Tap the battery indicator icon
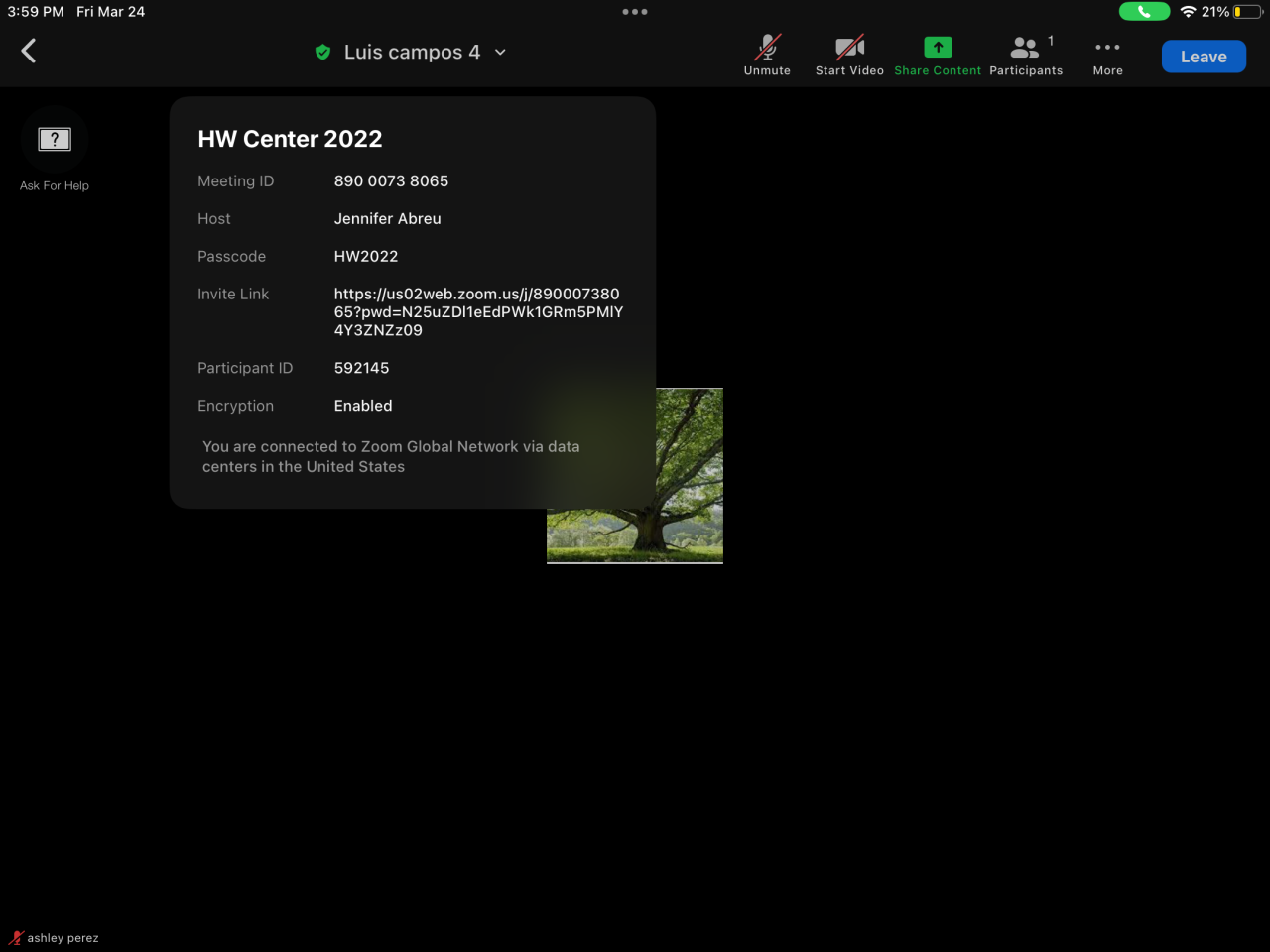Image resolution: width=1270 pixels, height=952 pixels. point(1247,12)
